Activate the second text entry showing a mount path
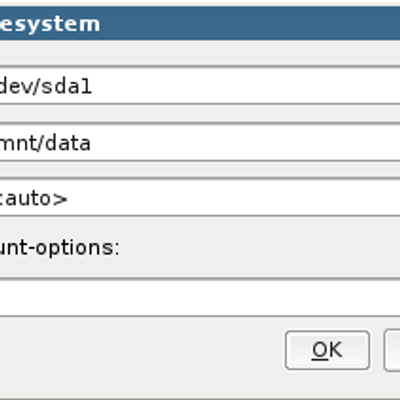 point(200,143)
